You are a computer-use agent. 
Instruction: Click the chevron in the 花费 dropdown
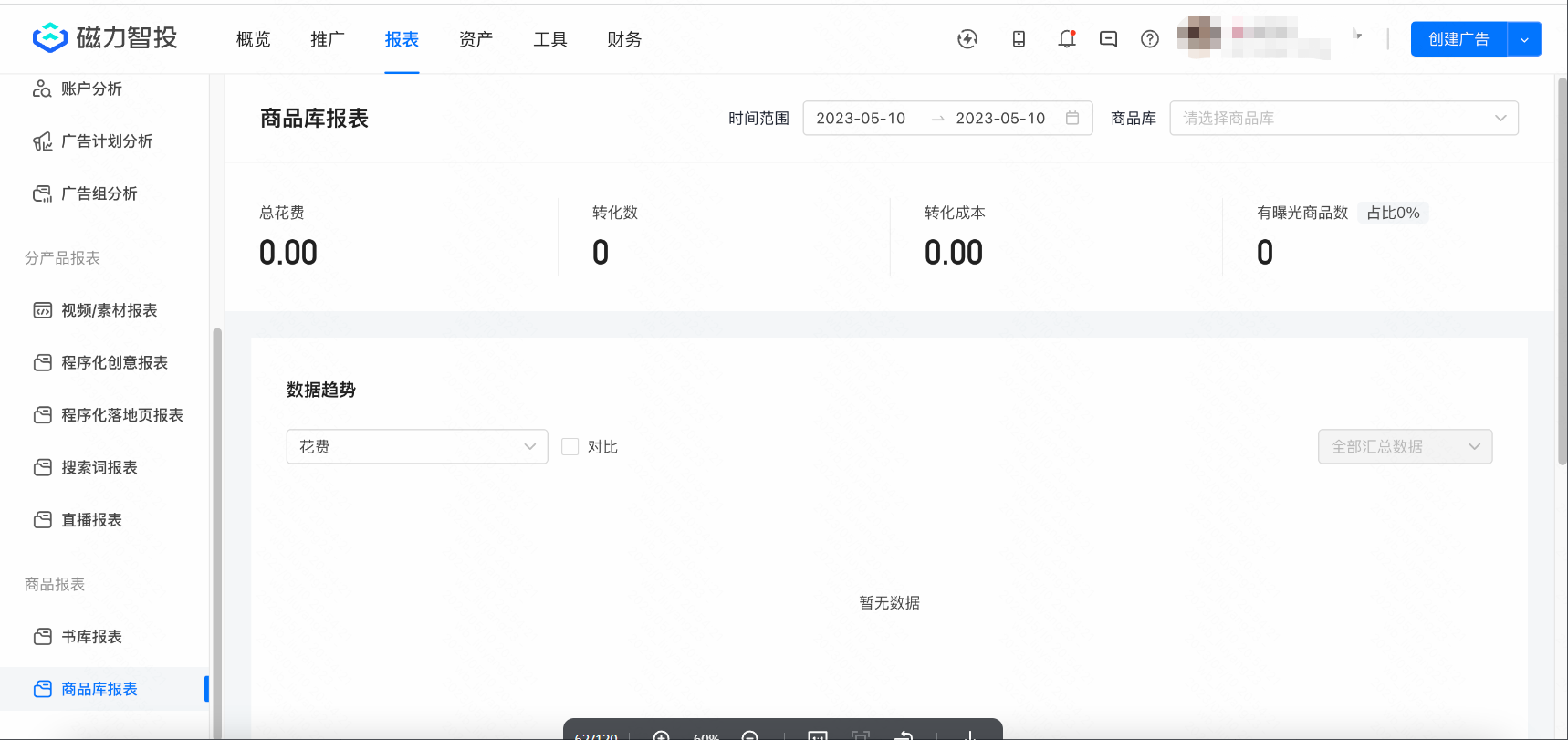pos(529,447)
